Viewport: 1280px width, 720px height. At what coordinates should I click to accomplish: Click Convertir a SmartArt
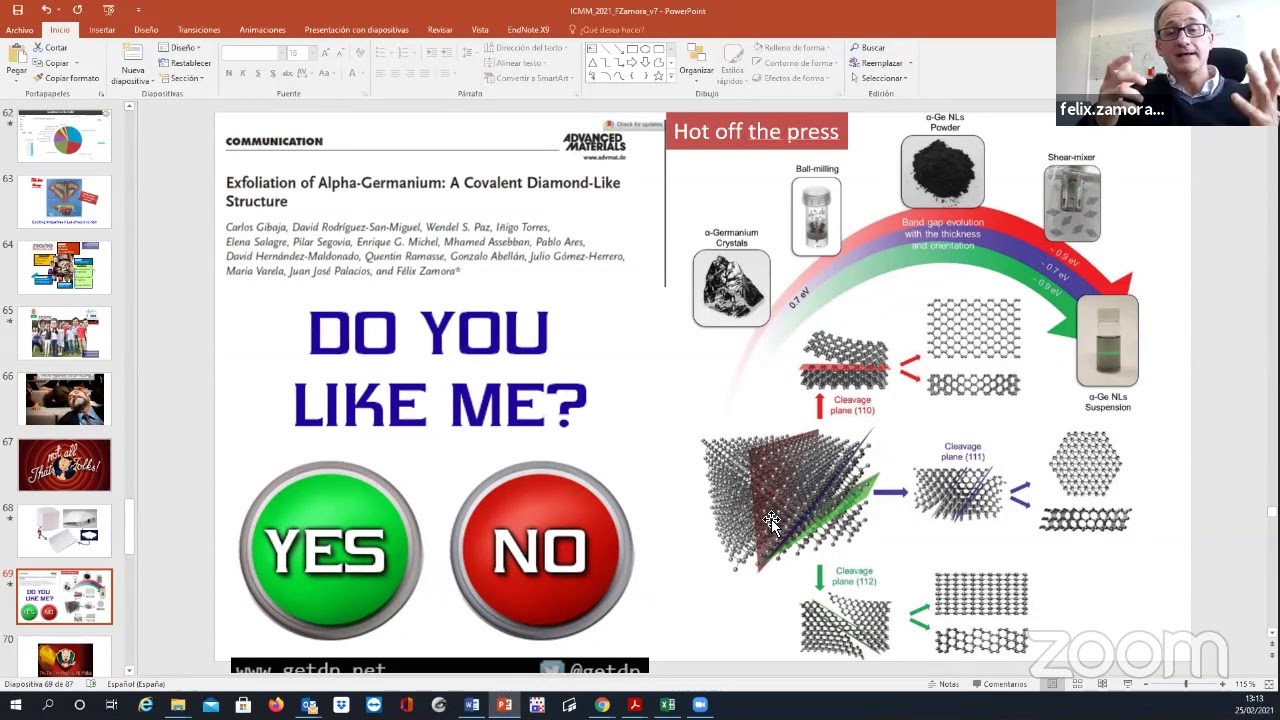(x=530, y=78)
